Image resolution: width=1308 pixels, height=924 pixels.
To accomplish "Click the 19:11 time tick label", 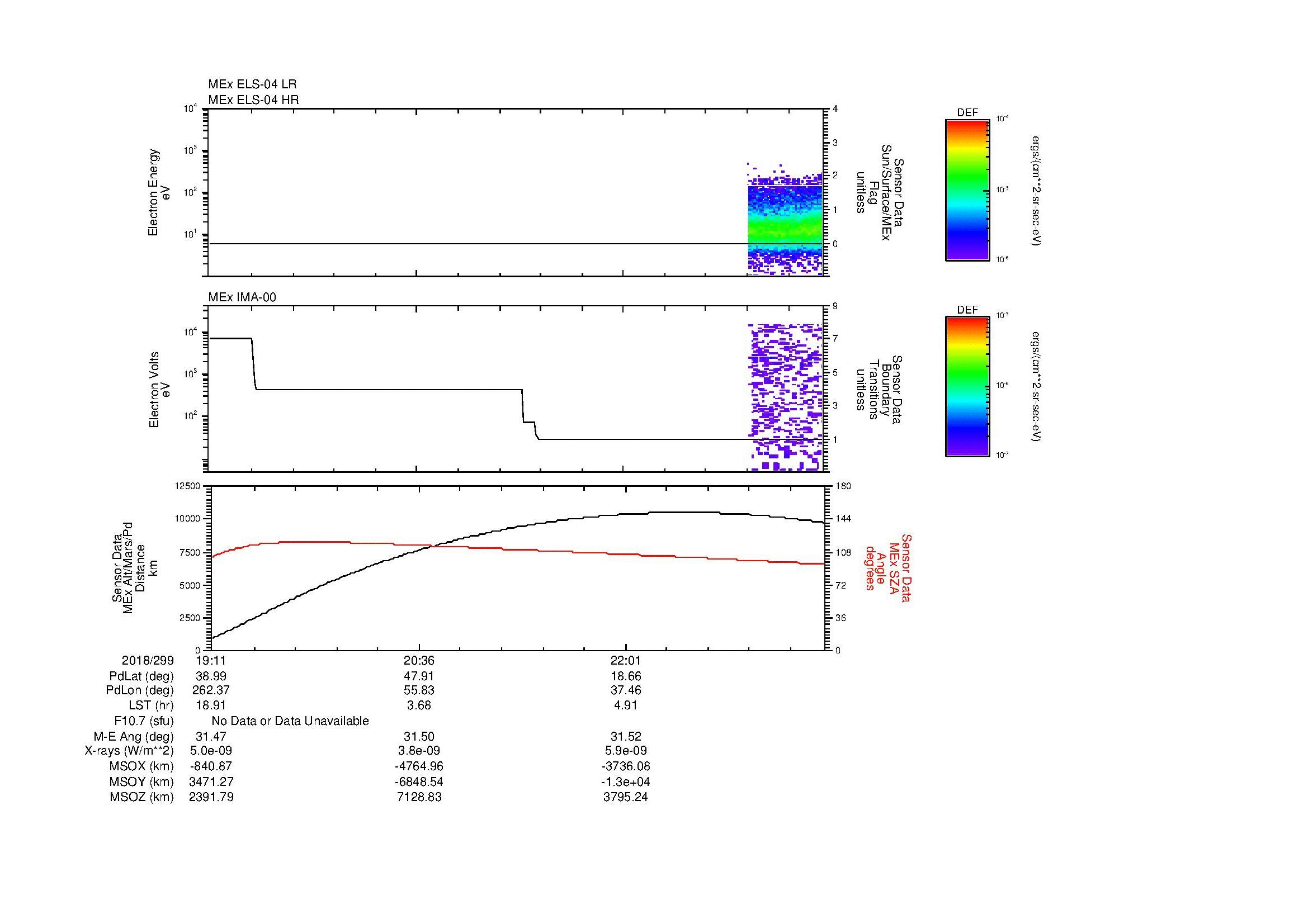I will tap(211, 661).
